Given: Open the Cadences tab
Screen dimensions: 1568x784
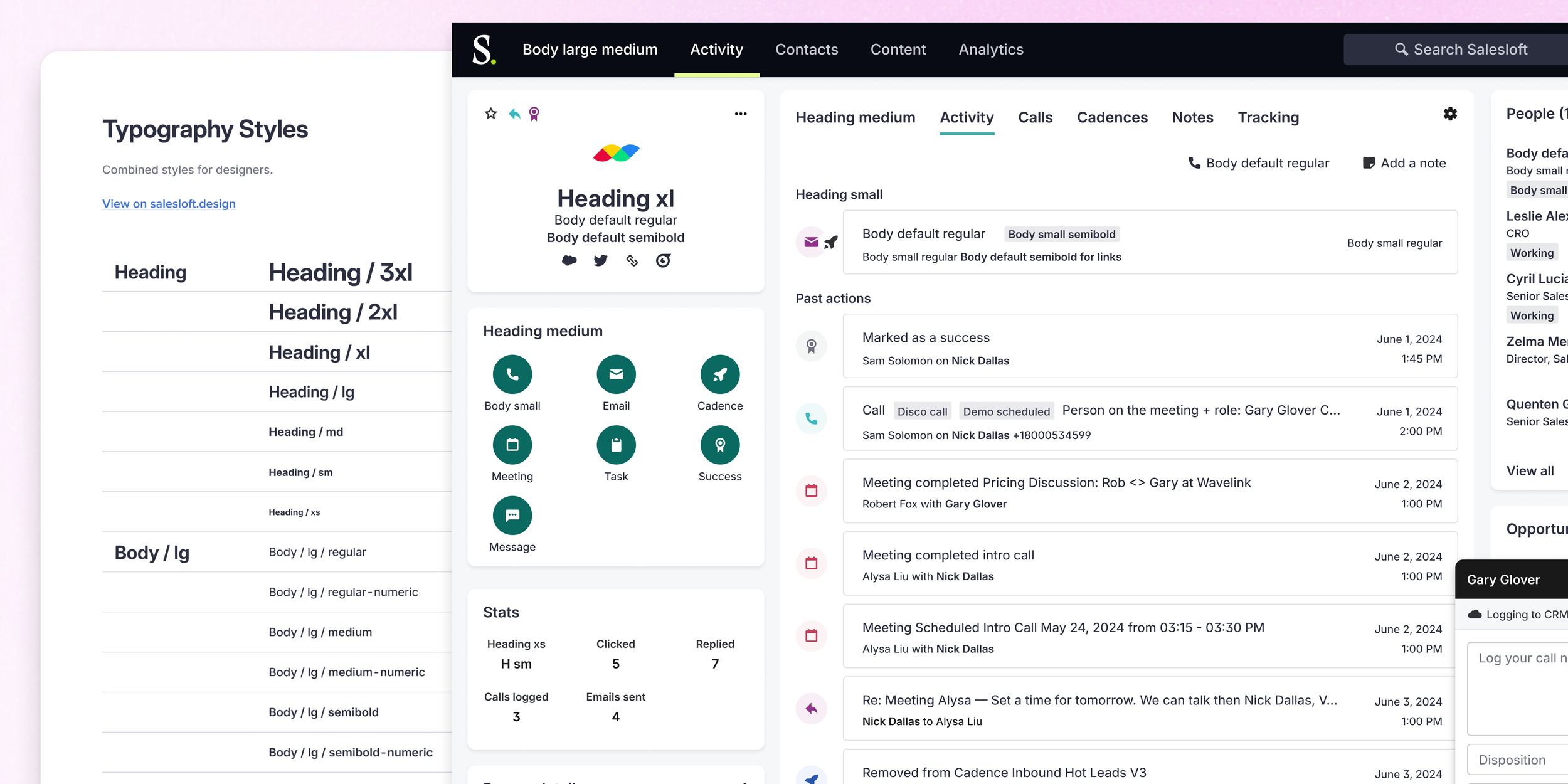Looking at the screenshot, I should 1111,117.
